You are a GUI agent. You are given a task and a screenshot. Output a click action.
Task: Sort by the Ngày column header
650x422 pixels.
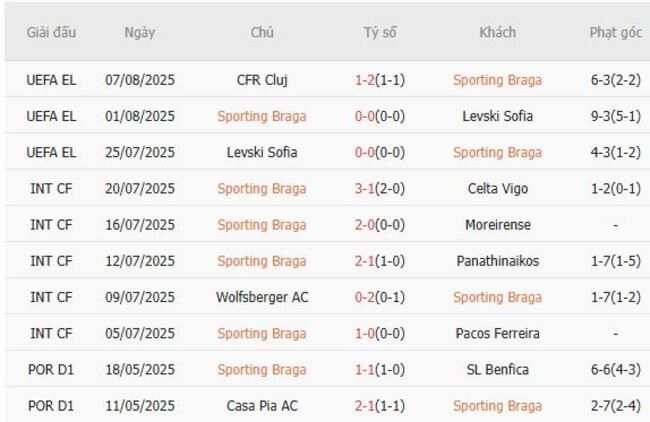click(x=139, y=32)
